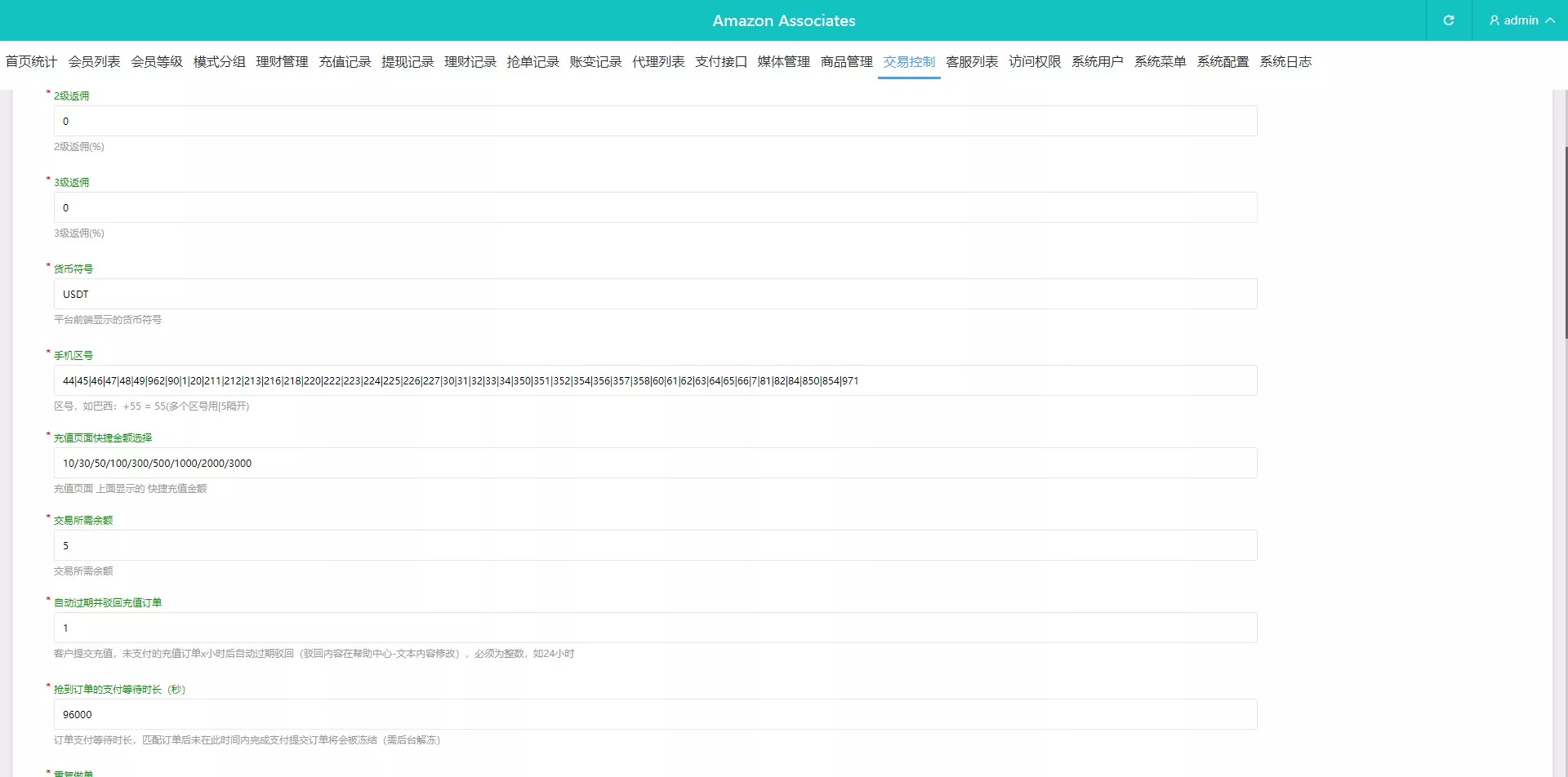Click the 充值页面快捷金额选择 input
The height and width of the screenshot is (777, 1568).
[655, 463]
